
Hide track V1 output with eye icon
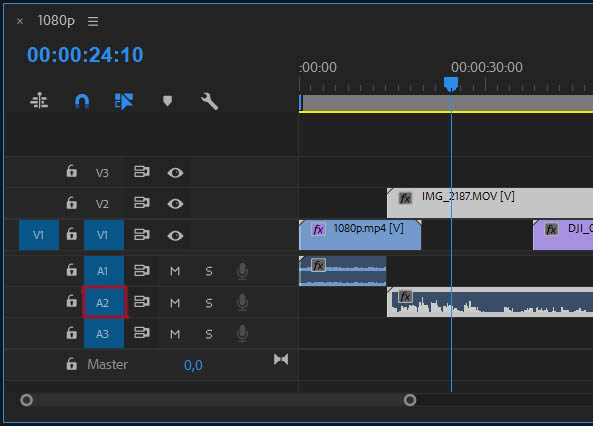[175, 235]
